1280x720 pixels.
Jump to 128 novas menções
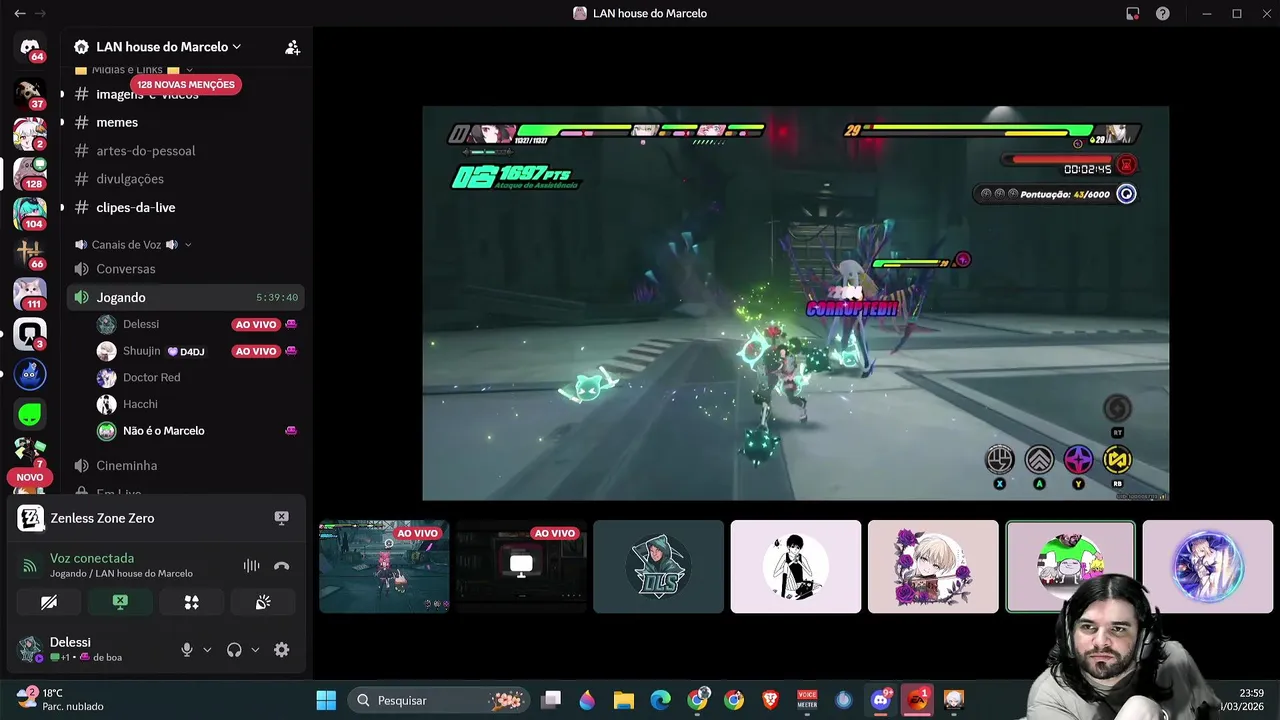coord(186,85)
